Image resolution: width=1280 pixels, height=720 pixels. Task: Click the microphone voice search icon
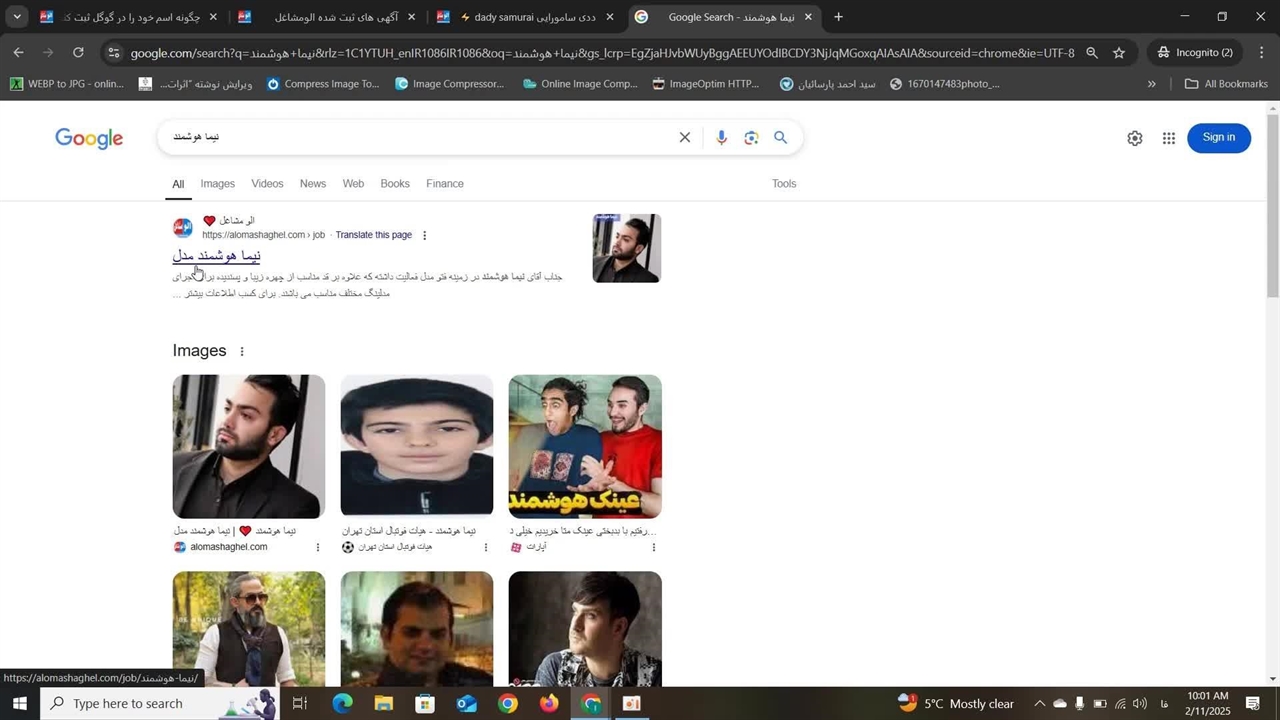721,138
